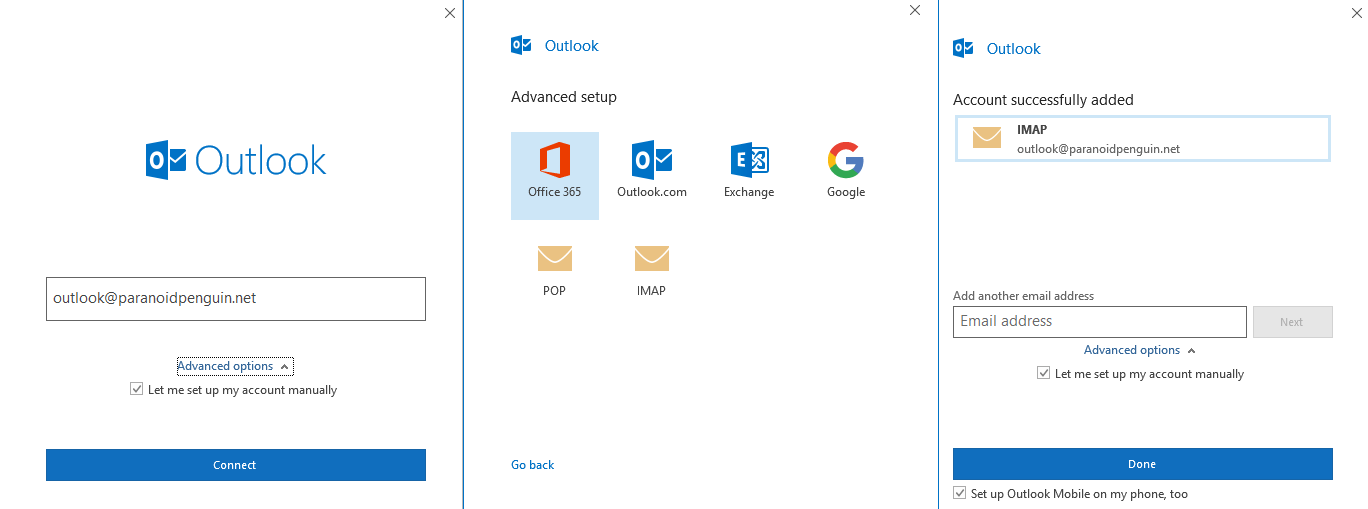1368x509 pixels.
Task: Click the blue Done button
Action: (x=1143, y=464)
